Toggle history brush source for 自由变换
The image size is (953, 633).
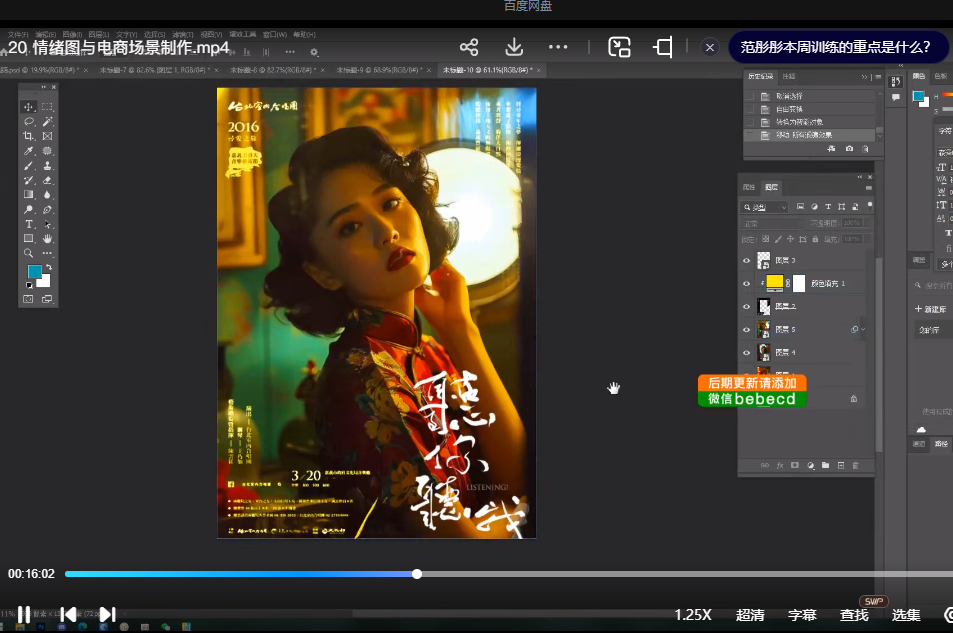pos(750,109)
